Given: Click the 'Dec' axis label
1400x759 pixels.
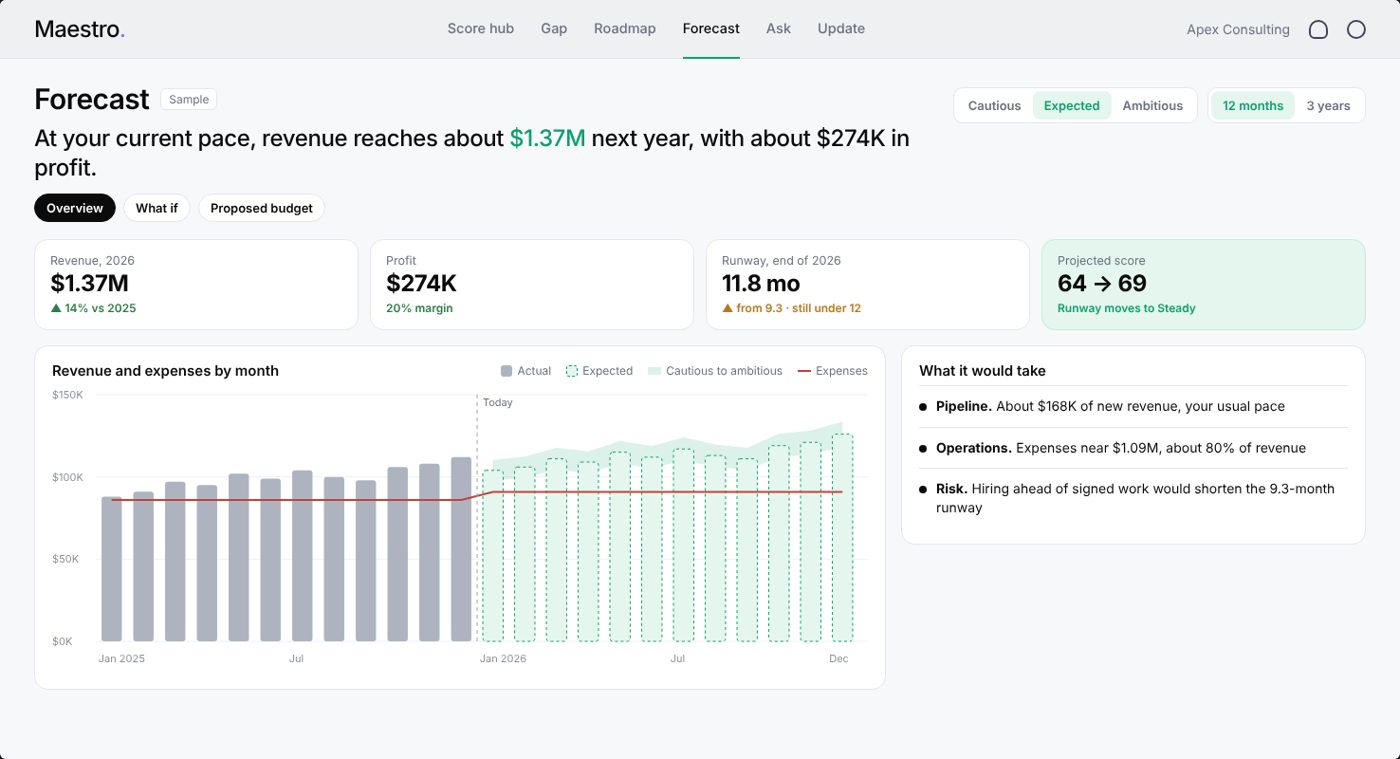Looking at the screenshot, I should click(838, 659).
